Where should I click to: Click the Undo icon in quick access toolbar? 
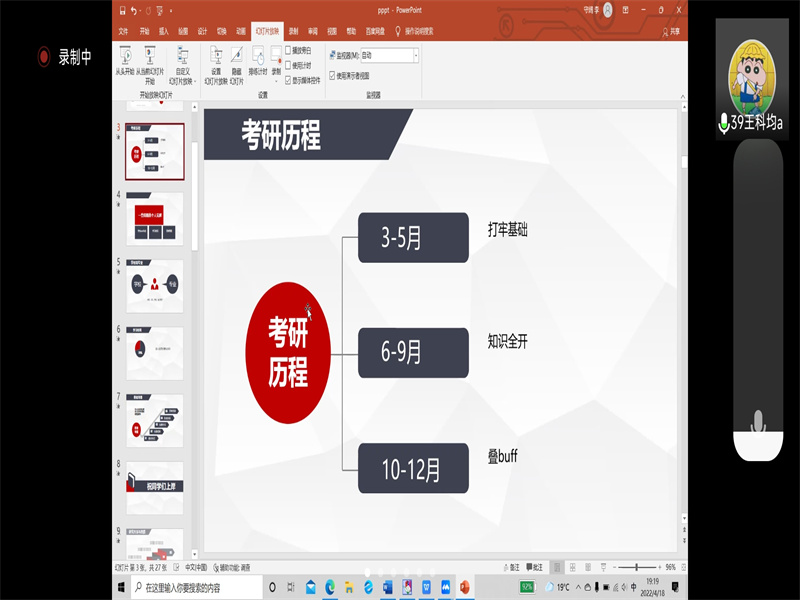point(134,11)
